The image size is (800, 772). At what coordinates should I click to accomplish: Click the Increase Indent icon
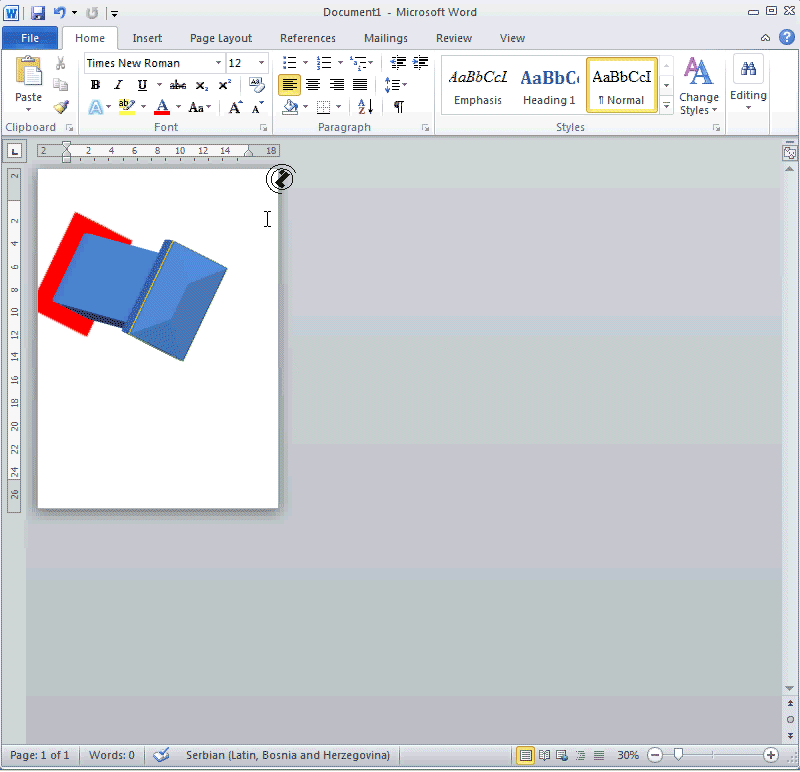point(421,63)
